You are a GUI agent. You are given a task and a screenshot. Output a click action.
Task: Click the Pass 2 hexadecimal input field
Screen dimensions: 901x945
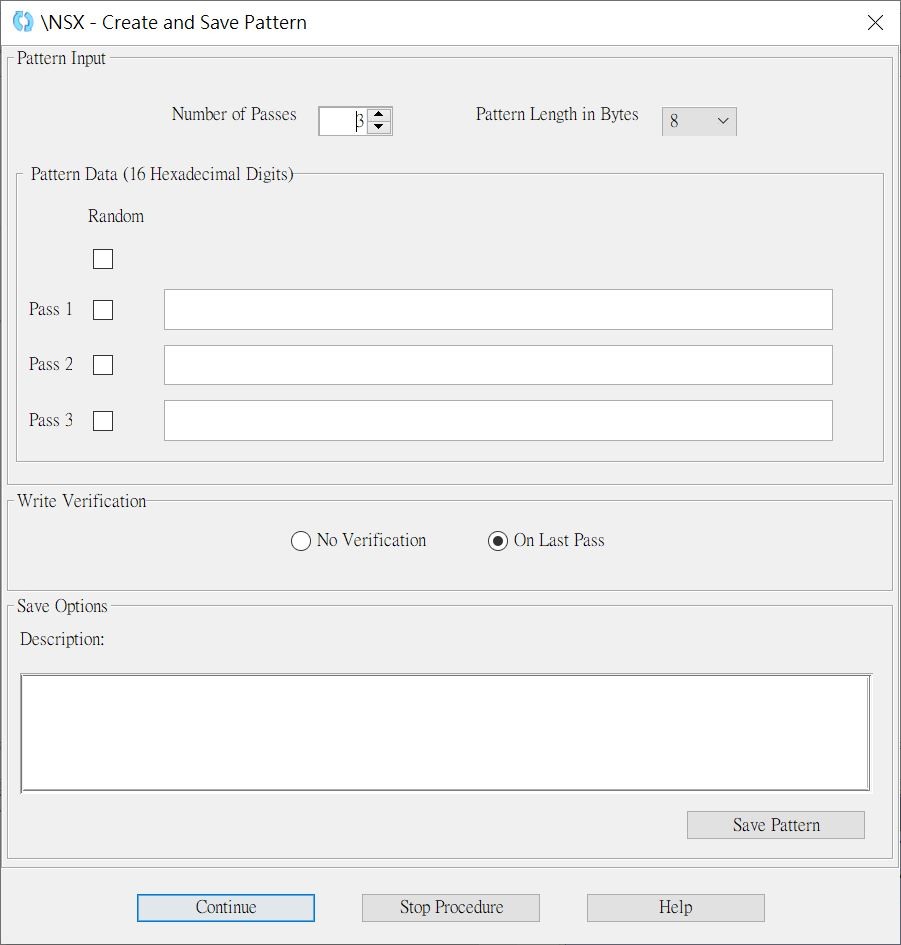(498, 365)
